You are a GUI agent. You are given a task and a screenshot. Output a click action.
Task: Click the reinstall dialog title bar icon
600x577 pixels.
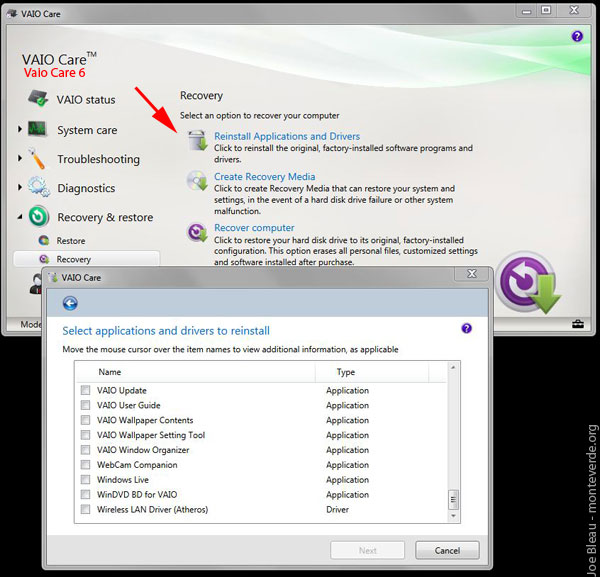(x=54, y=277)
